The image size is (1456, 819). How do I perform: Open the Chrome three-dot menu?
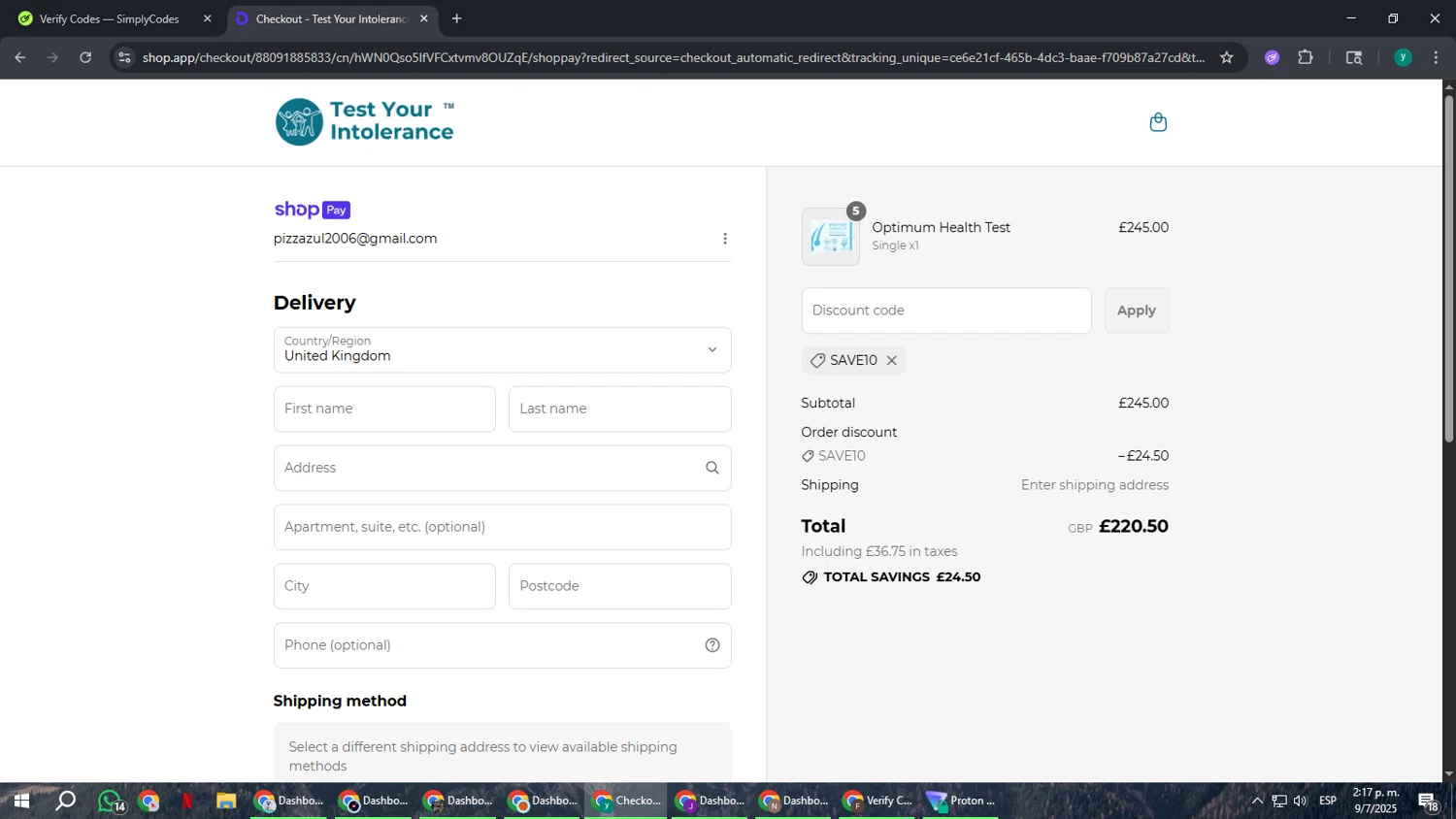(1436, 57)
